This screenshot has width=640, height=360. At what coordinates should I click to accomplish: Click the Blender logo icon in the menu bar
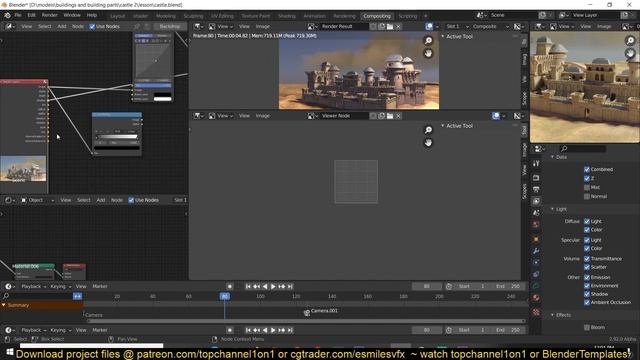pyautogui.click(x=7, y=16)
